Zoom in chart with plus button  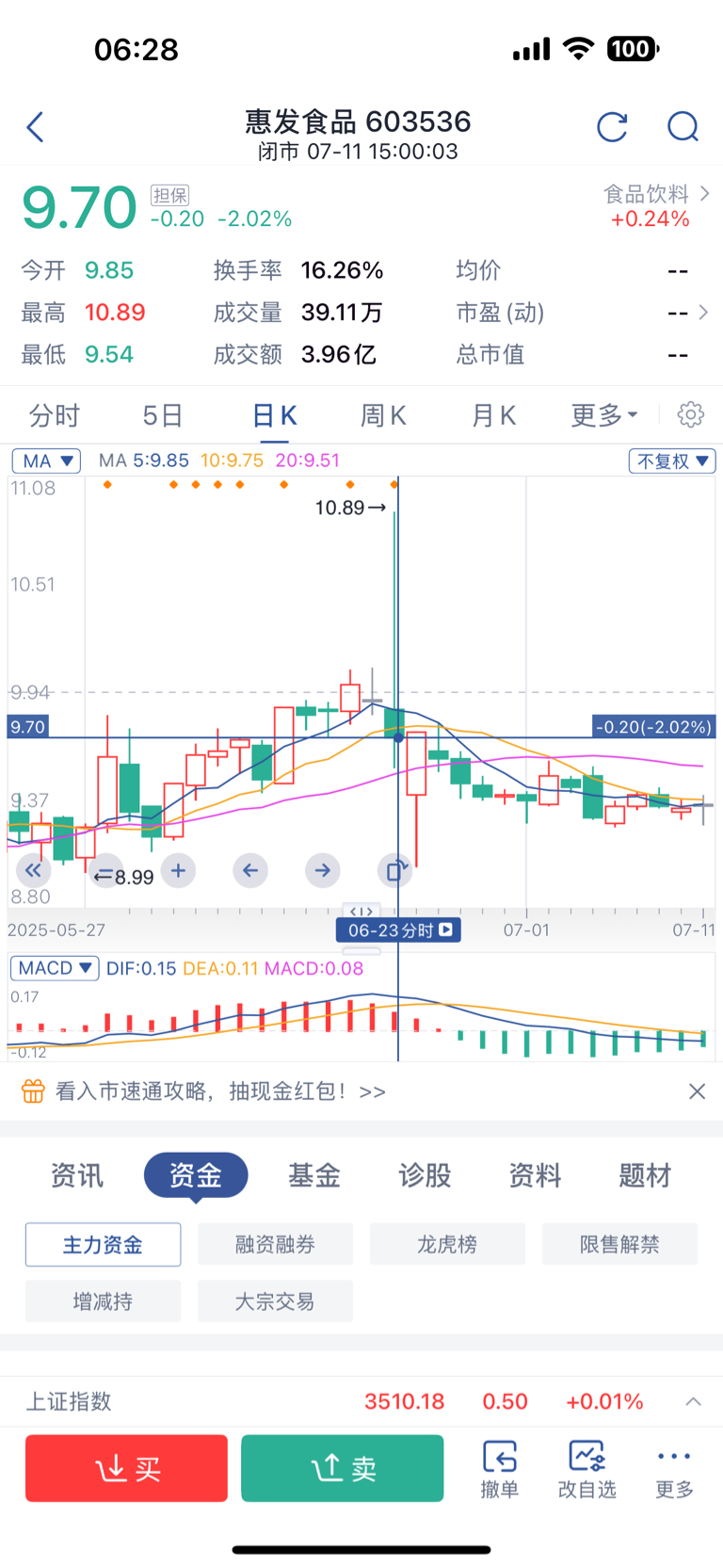click(178, 870)
